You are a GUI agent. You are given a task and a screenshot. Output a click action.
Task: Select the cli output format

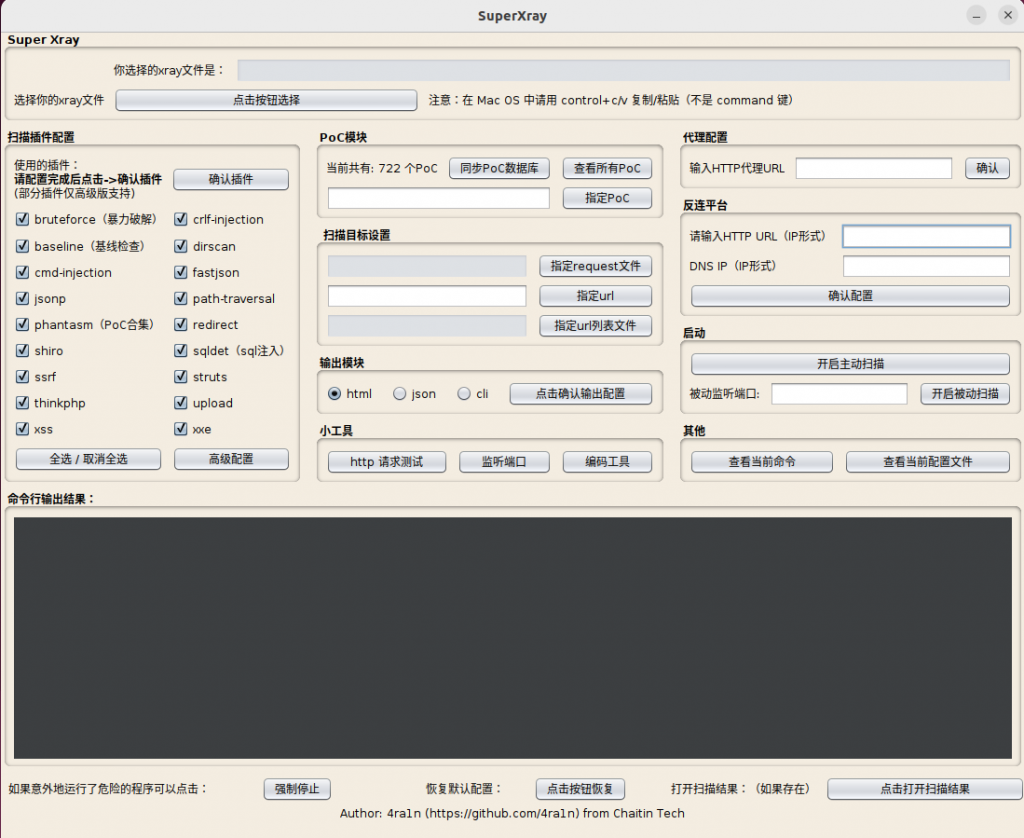coord(463,394)
